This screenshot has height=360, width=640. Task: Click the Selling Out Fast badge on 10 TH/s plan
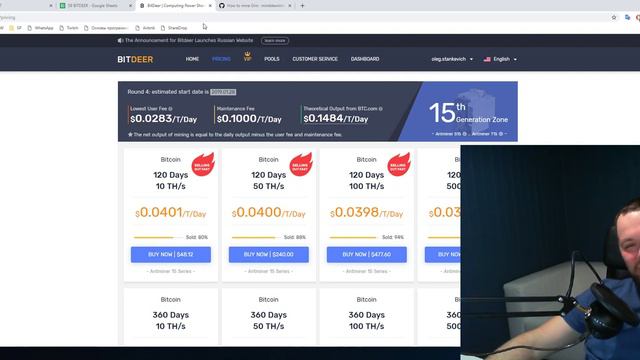click(x=203, y=164)
